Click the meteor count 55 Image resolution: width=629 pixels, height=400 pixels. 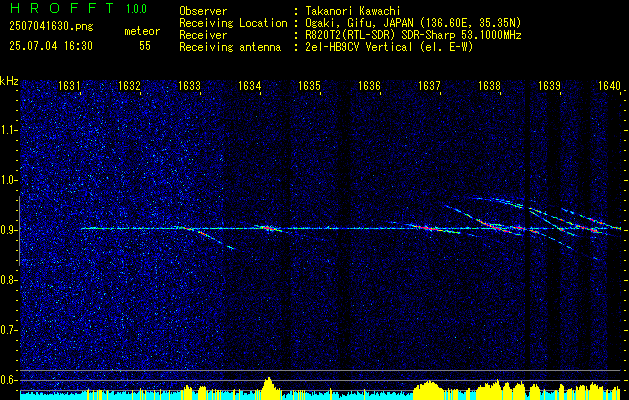point(145,46)
